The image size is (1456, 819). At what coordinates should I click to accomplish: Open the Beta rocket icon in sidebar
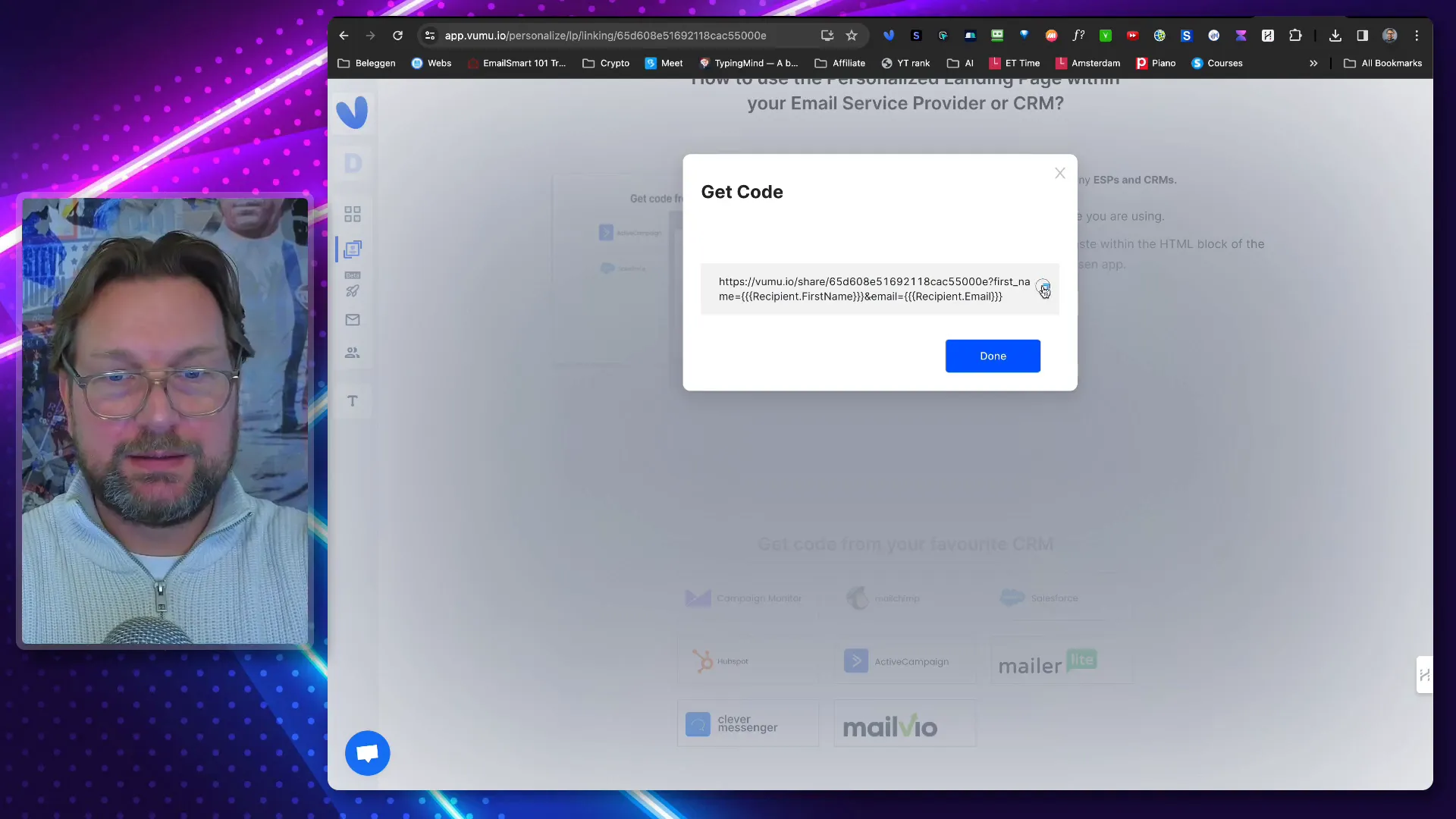[353, 290]
